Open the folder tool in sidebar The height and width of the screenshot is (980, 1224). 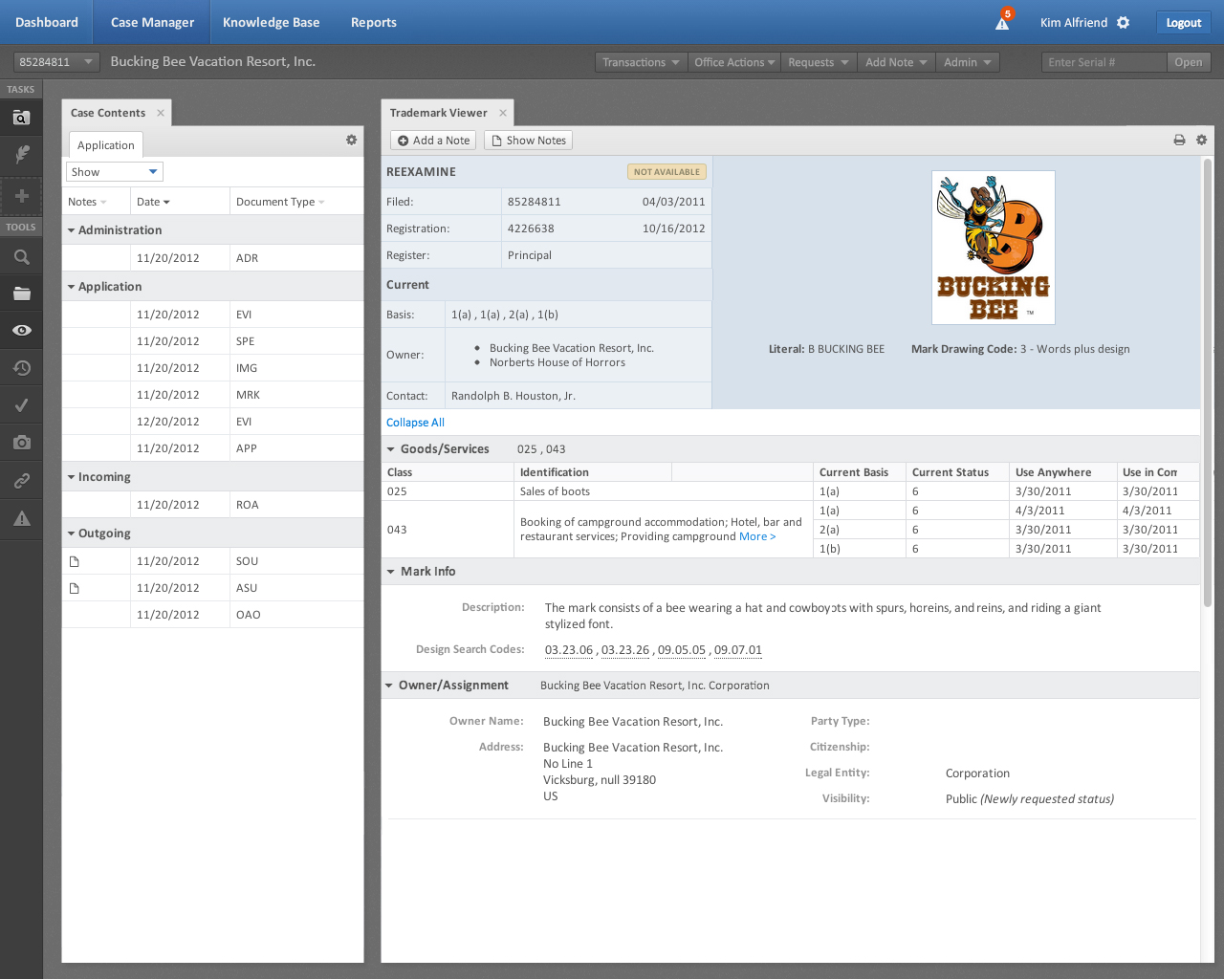(x=21, y=294)
